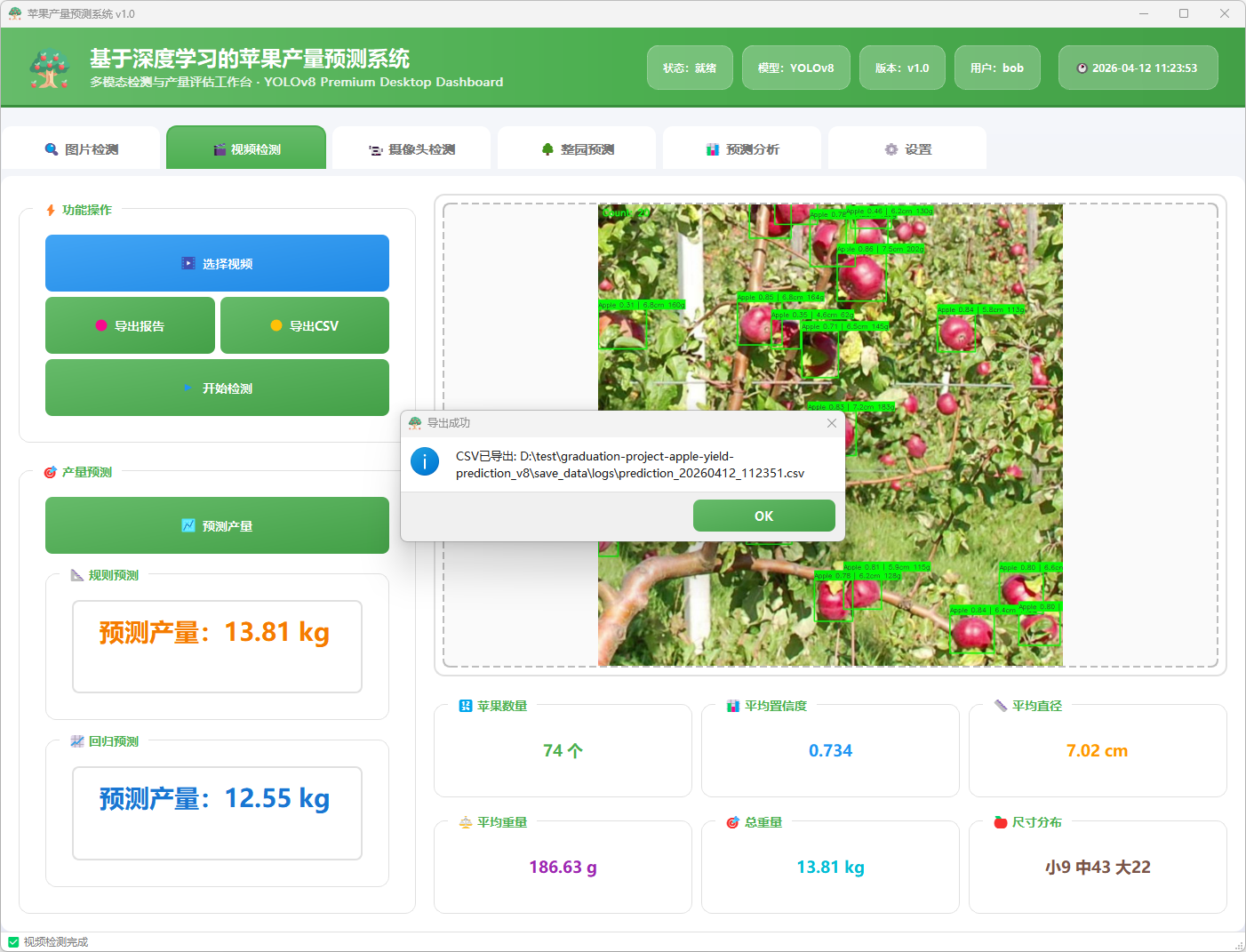Viewport: 1246px width, 952px height.
Task: Click the chart icon beside 回归预测
Action: pos(77,742)
